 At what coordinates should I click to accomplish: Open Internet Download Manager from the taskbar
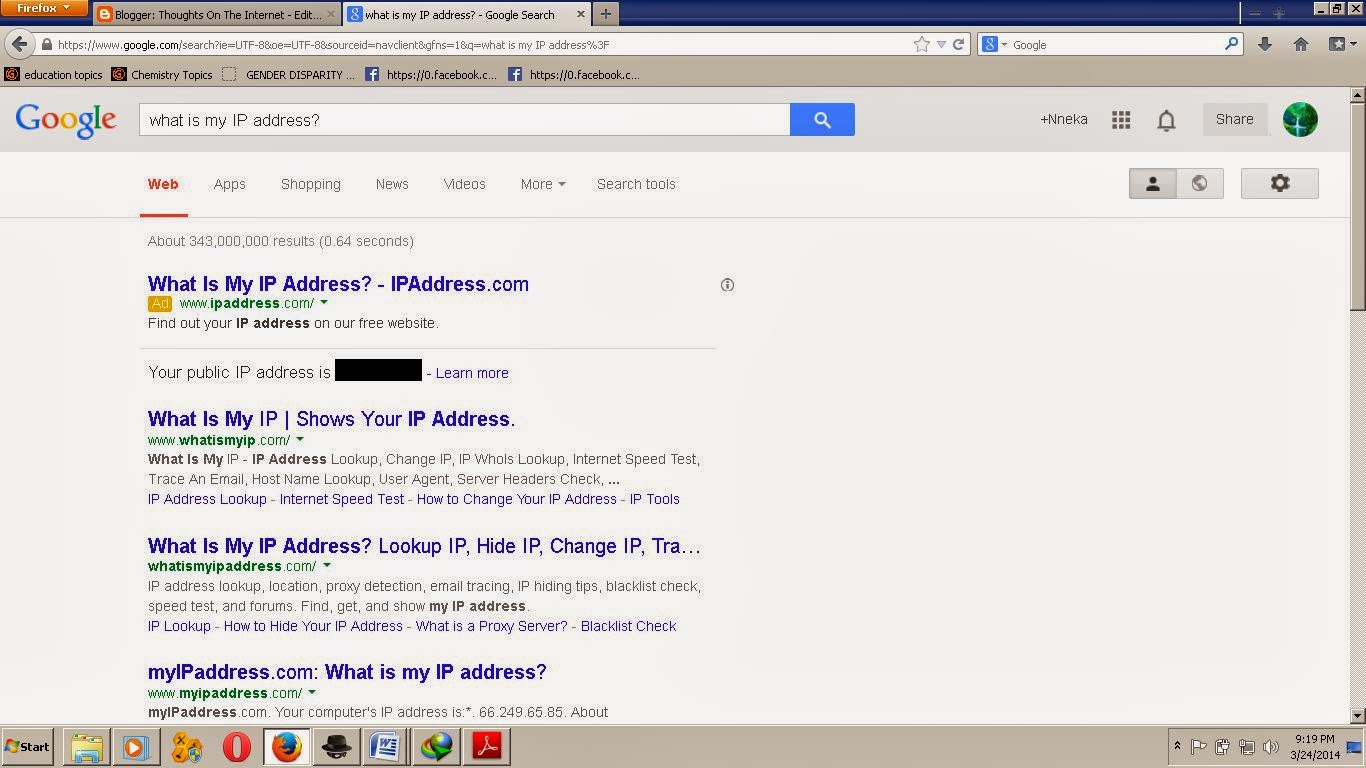(436, 747)
